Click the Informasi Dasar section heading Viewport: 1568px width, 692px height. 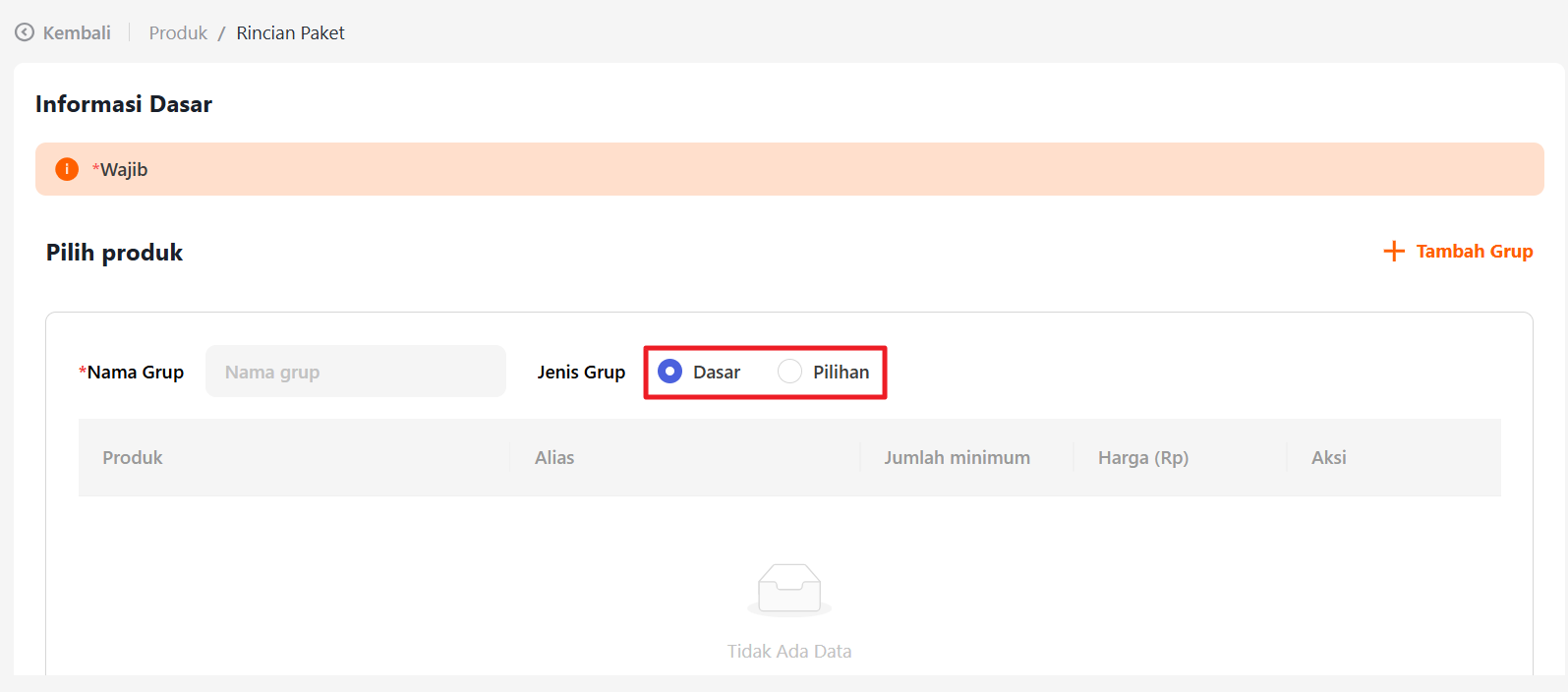[x=124, y=104]
